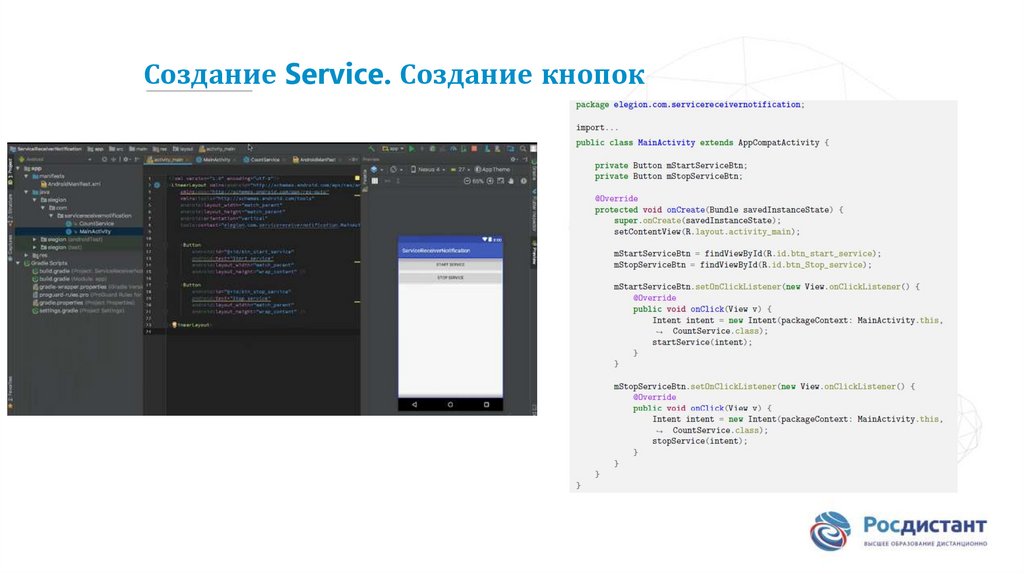The width and height of the screenshot is (1024, 574).
Task: Click the yellow warning marker above editor scrollbar
Action: coord(357,178)
